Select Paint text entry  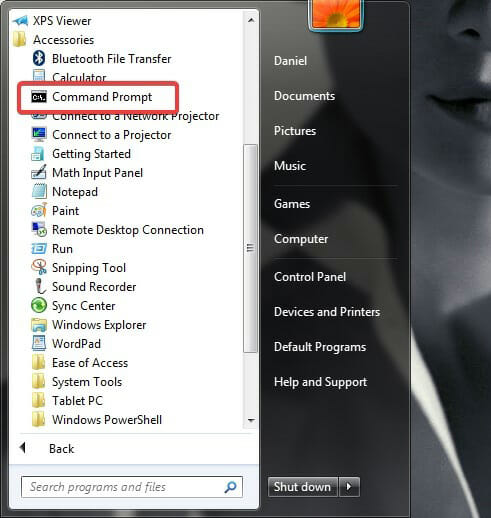tap(65, 211)
